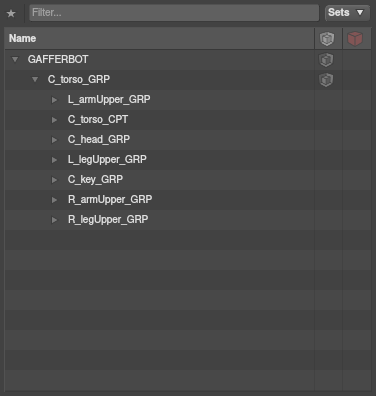
Task: Click the Visible Set column header icon
Action: pos(327,39)
